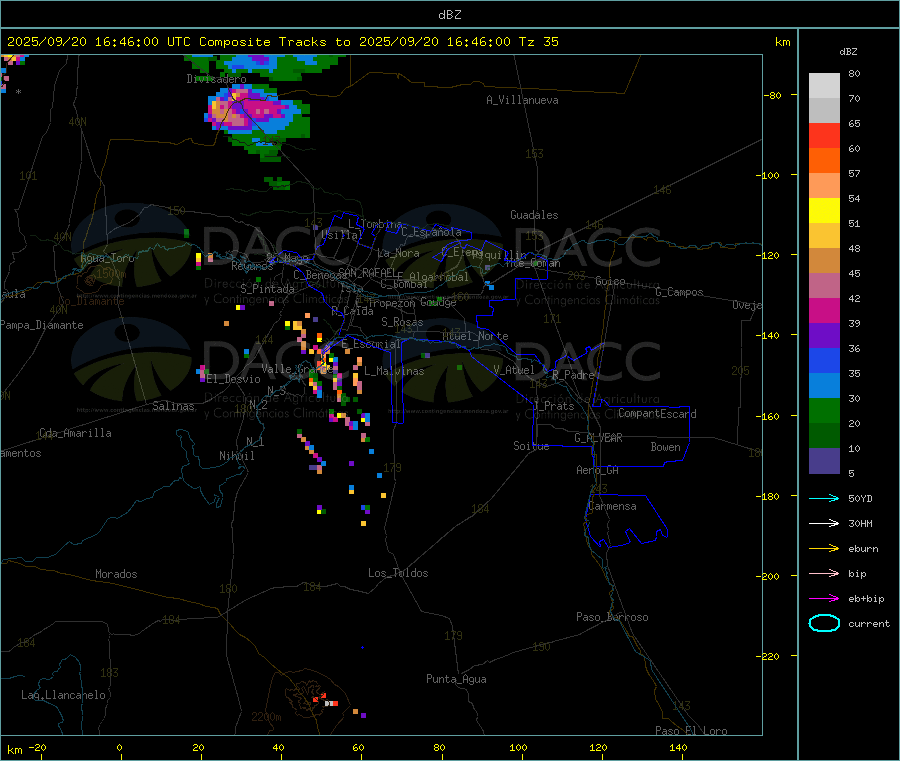Pick the red 60-65 dBZ legend swatch

click(x=824, y=136)
